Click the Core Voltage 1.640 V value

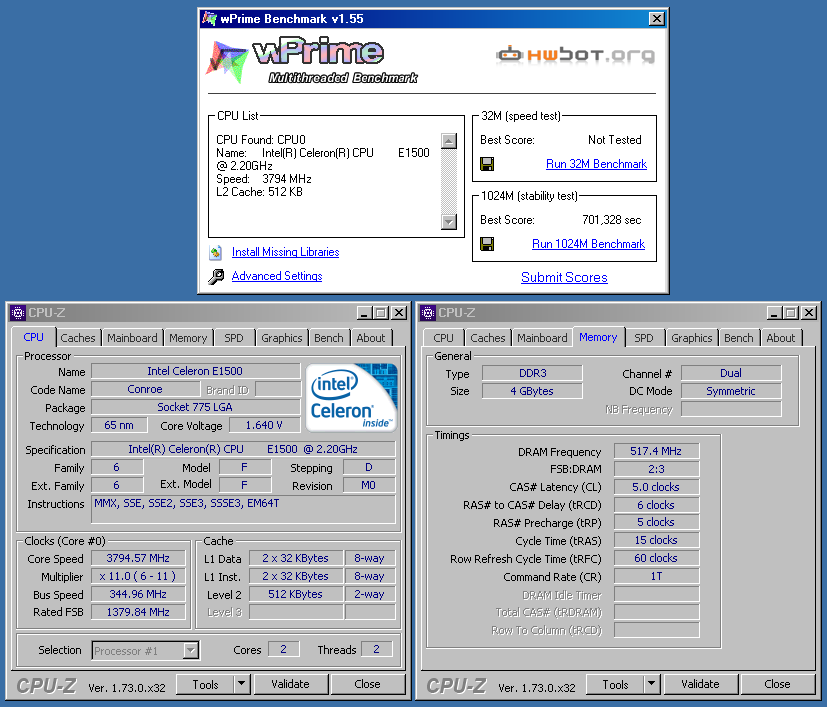tap(264, 425)
